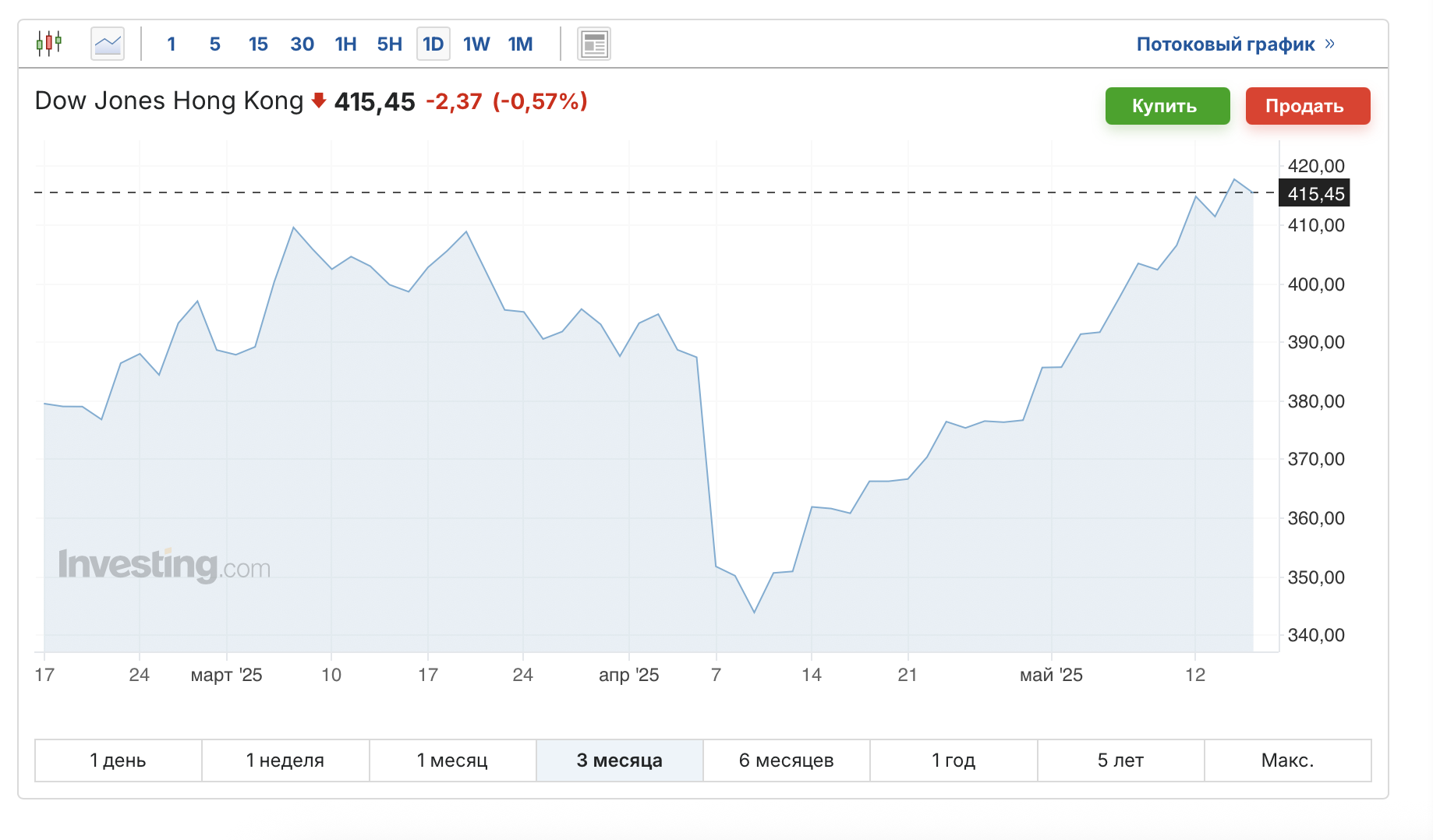The height and width of the screenshot is (840, 1433).
Task: Select the area chart type icon
Action: click(108, 44)
